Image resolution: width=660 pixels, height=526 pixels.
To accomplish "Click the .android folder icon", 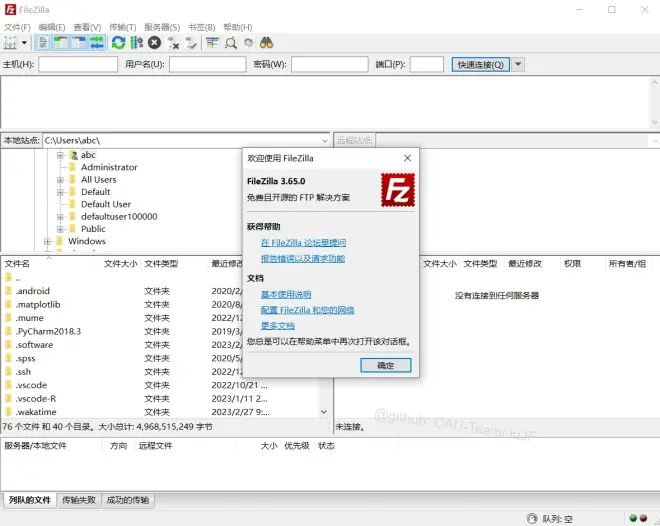I will pos(8,291).
